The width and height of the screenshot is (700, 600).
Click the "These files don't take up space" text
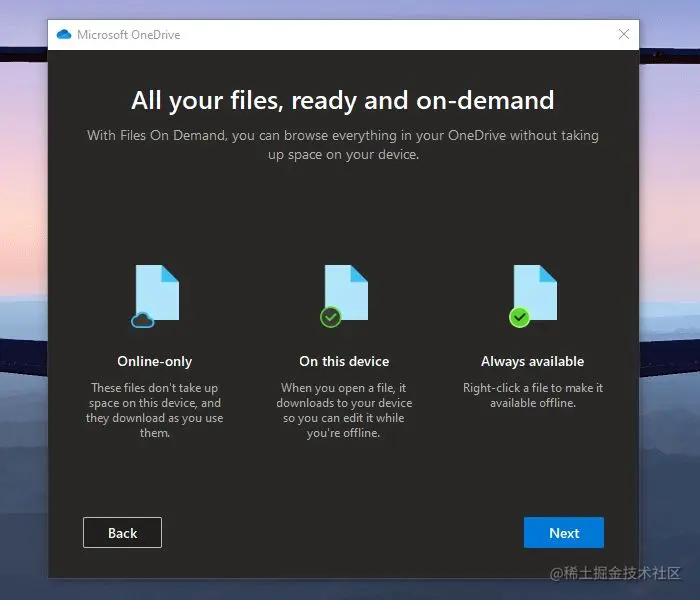154,410
